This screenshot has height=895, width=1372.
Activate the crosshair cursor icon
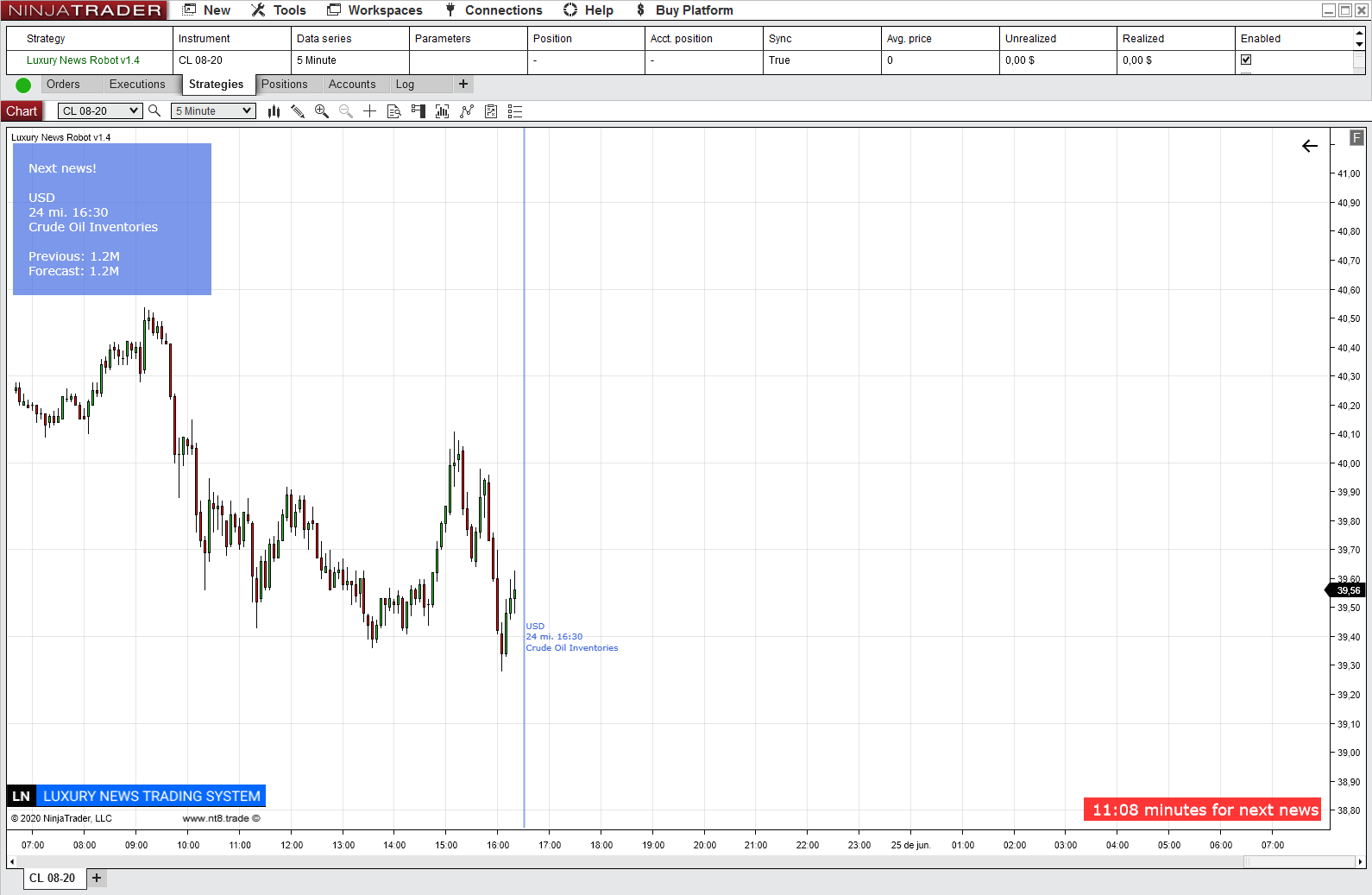coord(369,111)
